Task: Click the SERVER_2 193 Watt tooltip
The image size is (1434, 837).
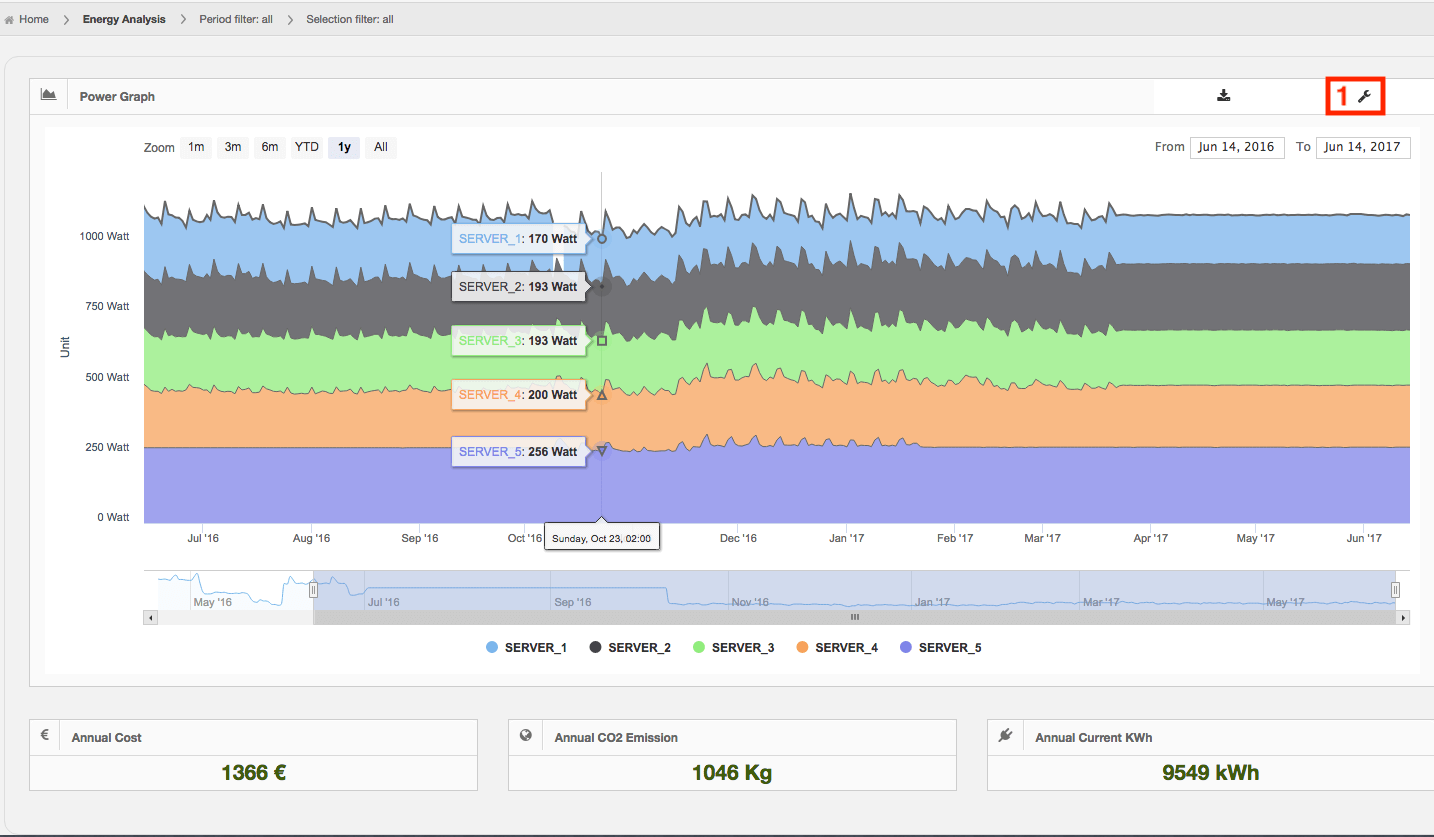Action: (518, 287)
